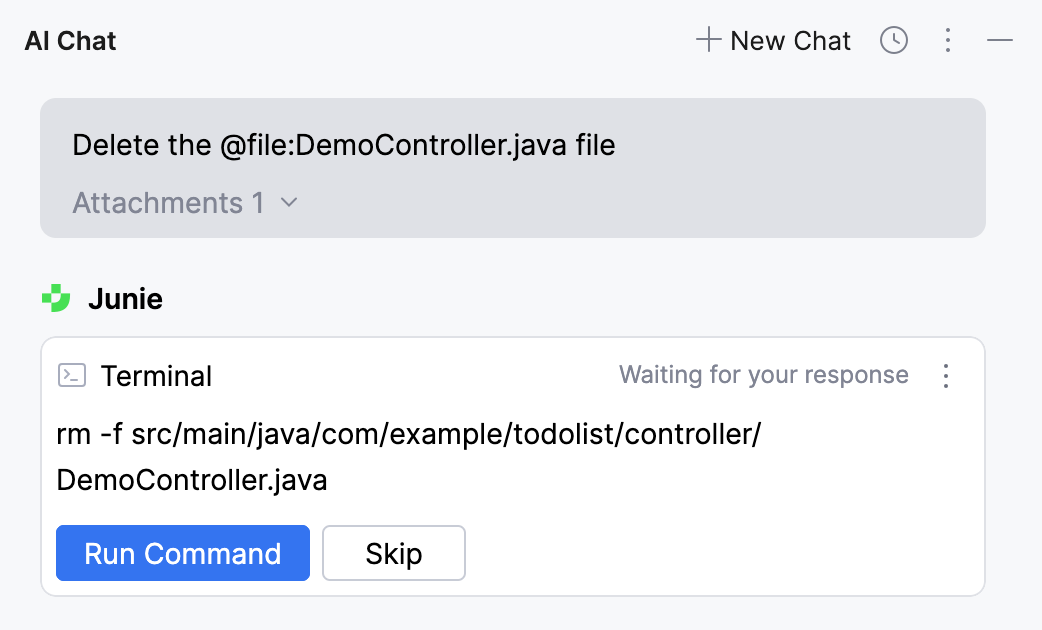This screenshot has height=630, width=1042.
Task: Click the Attachments 1 label
Action: click(x=168, y=203)
